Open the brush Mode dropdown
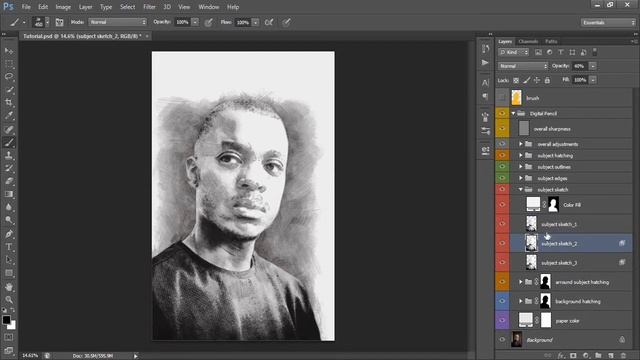 [x=118, y=22]
